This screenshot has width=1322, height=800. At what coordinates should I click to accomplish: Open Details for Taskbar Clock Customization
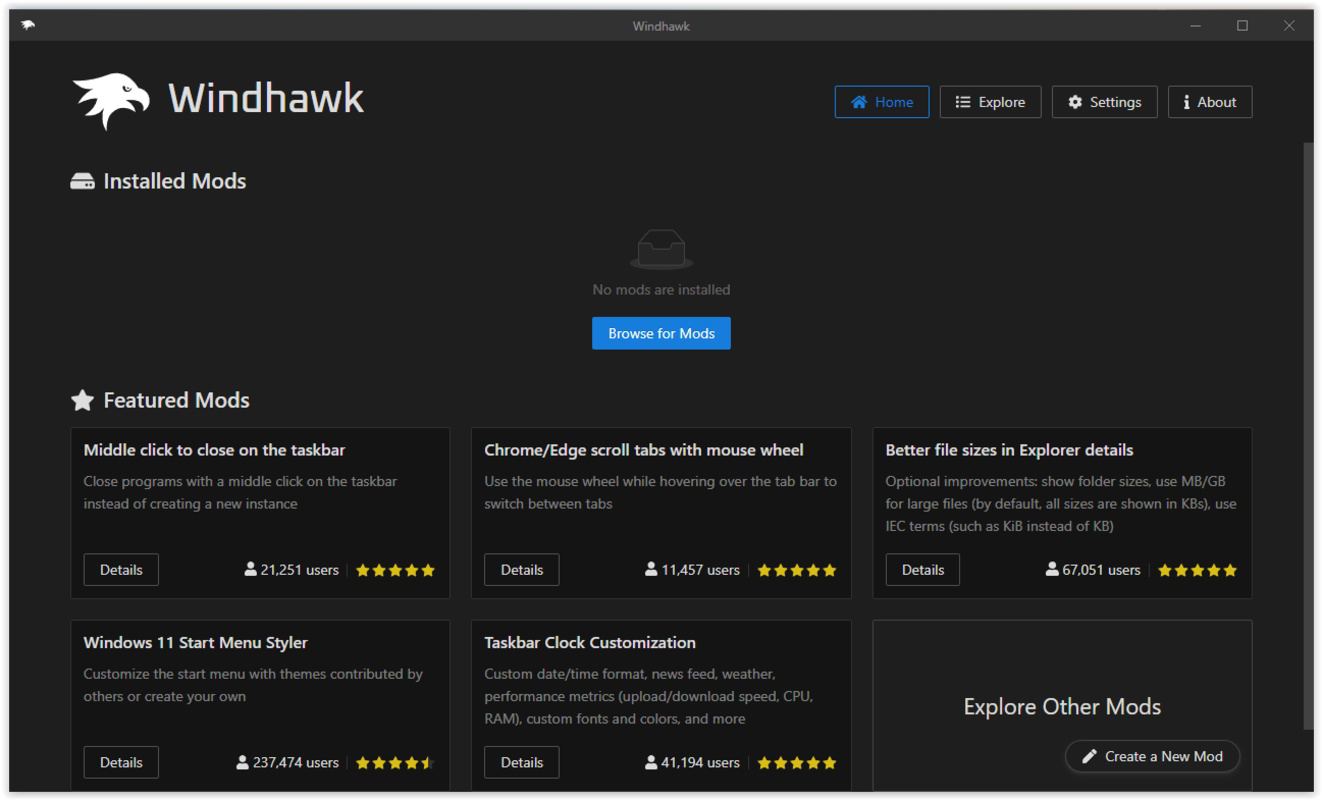tap(522, 762)
